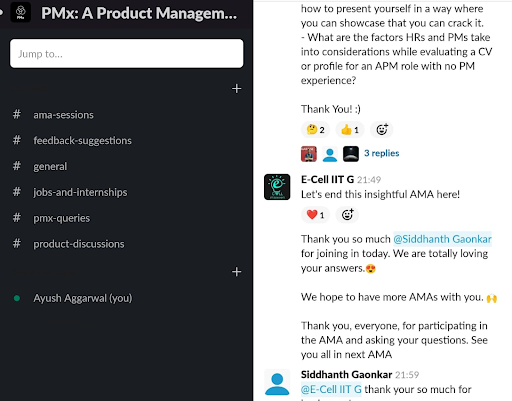This screenshot has height=401, width=512.
Task: Toggle the red heart reaction
Action: (x=315, y=215)
